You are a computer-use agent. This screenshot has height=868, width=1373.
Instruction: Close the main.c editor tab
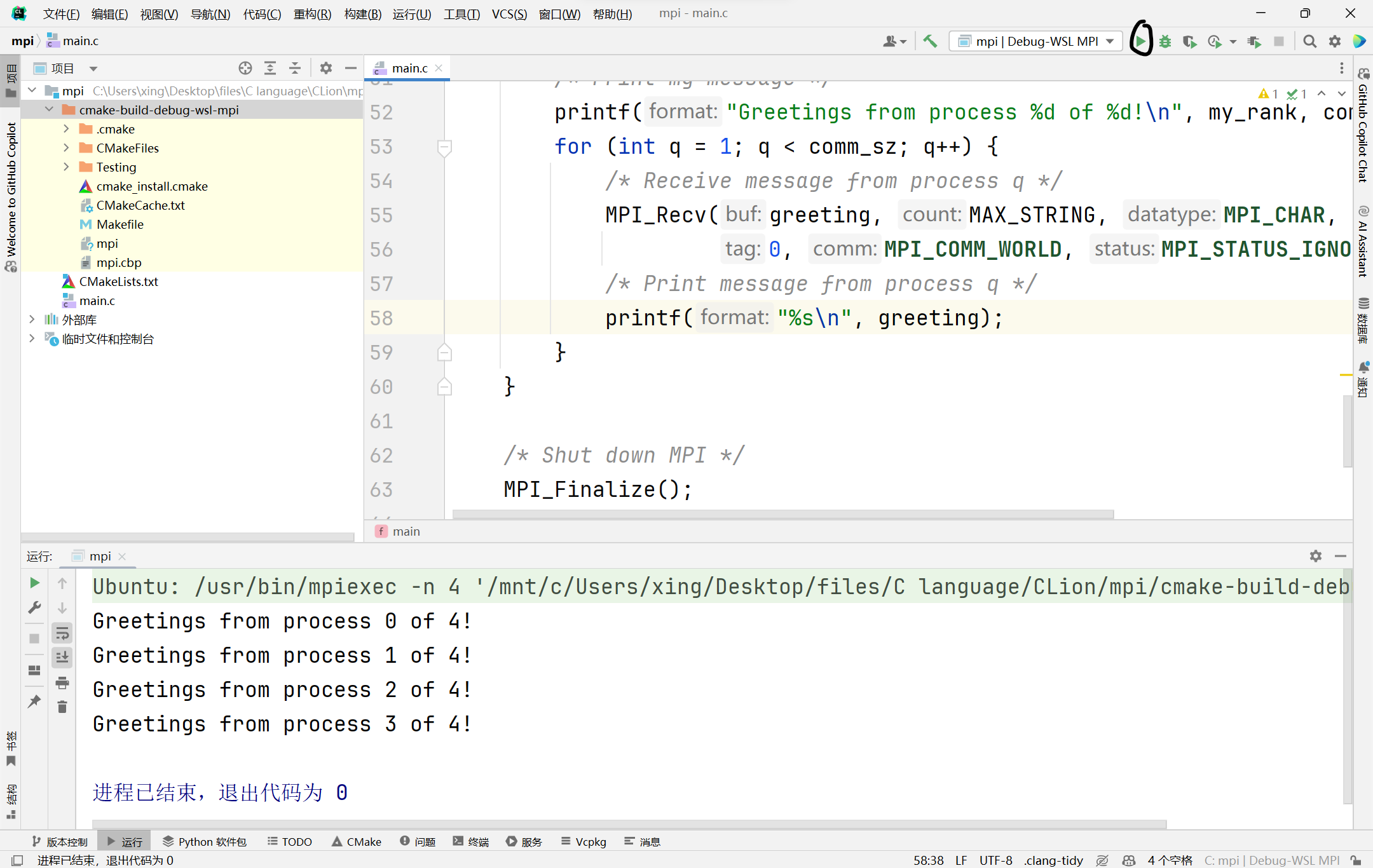(439, 68)
